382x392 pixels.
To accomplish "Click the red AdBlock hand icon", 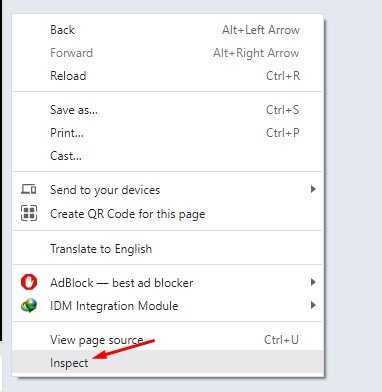I will click(29, 282).
